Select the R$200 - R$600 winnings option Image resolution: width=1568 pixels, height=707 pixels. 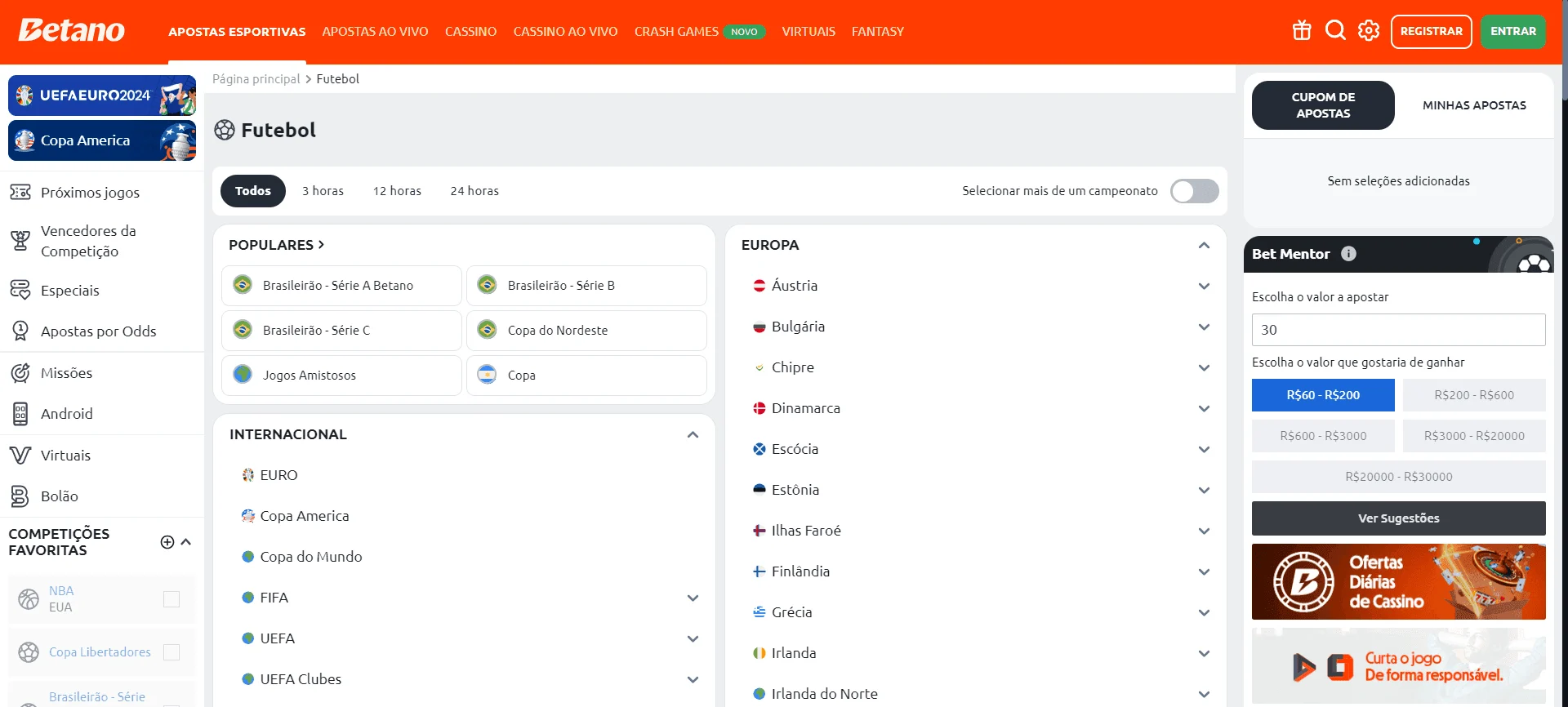coord(1474,395)
